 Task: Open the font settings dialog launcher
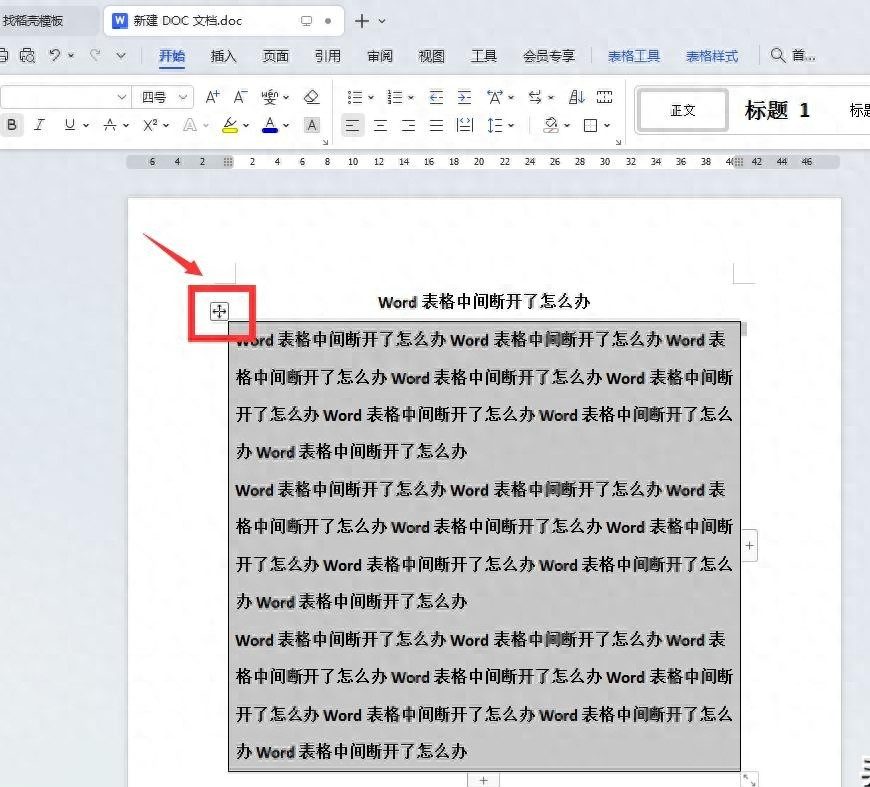pos(326,143)
